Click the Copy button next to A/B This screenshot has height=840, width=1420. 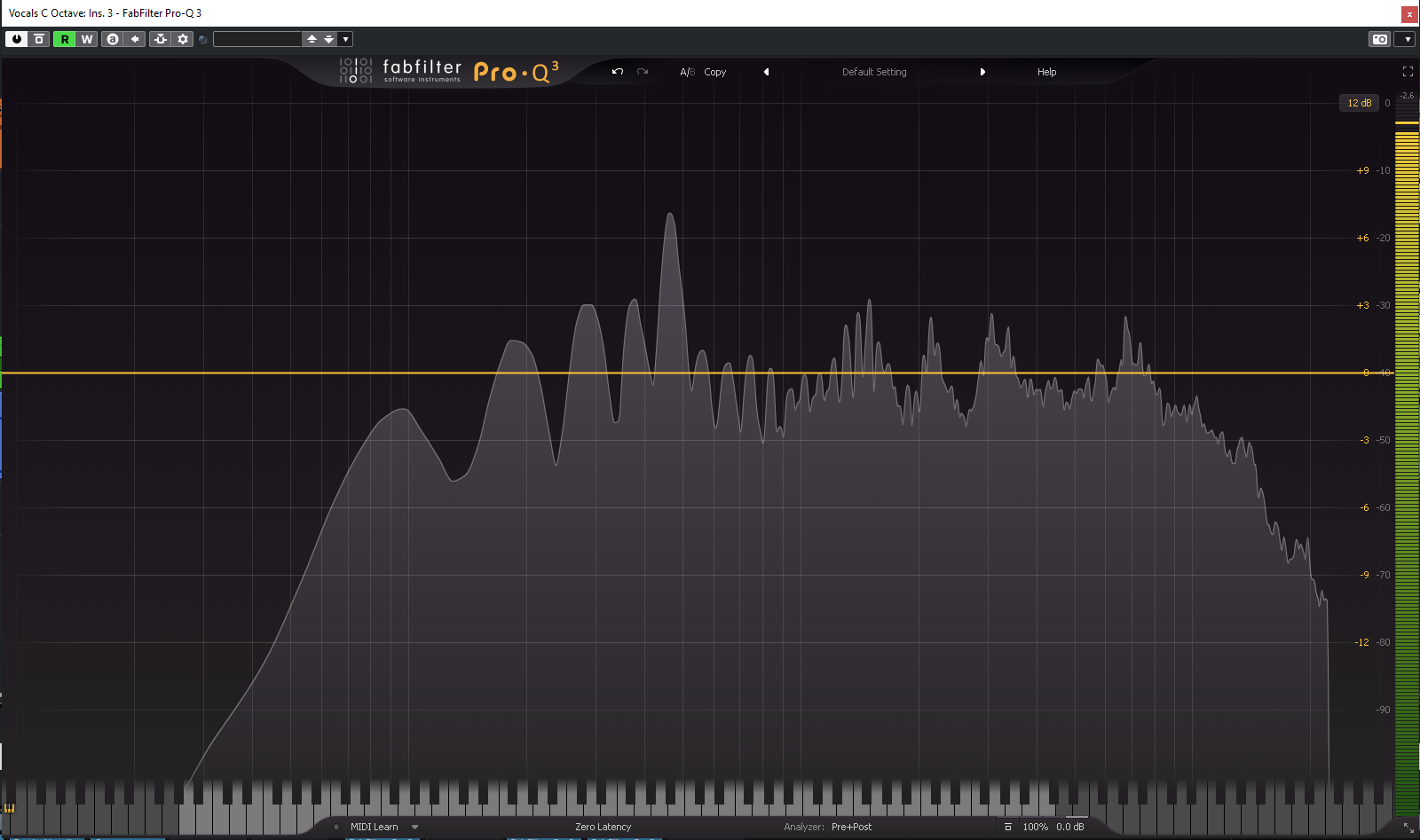tap(714, 72)
